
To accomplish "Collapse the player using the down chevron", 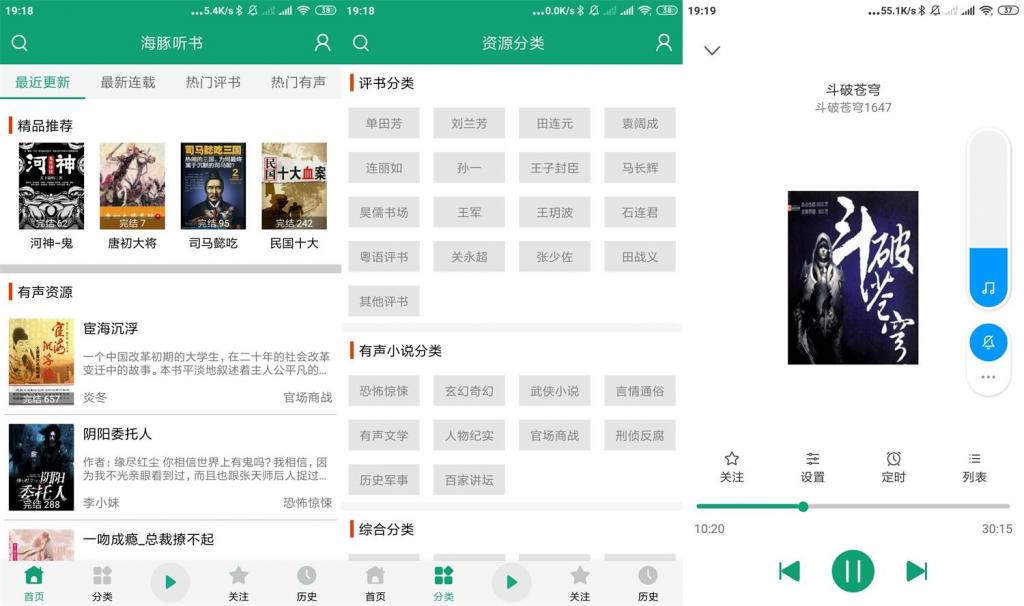I will coord(713,50).
